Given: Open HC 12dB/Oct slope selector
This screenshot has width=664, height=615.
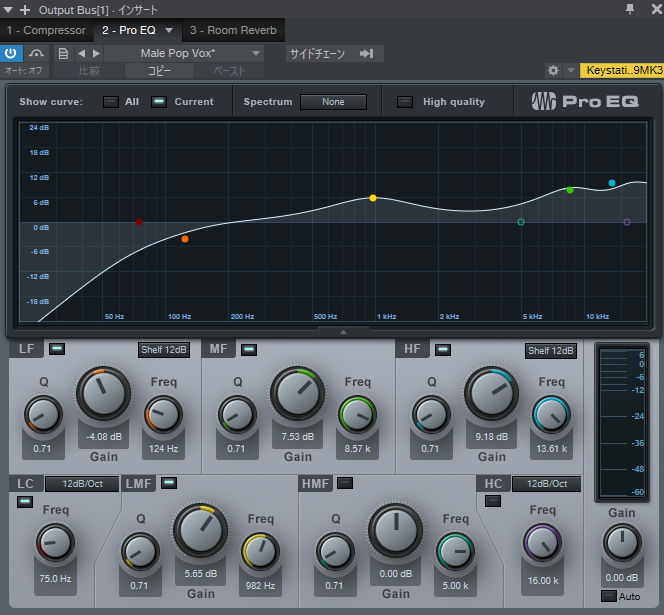Looking at the screenshot, I should pyautogui.click(x=546, y=484).
